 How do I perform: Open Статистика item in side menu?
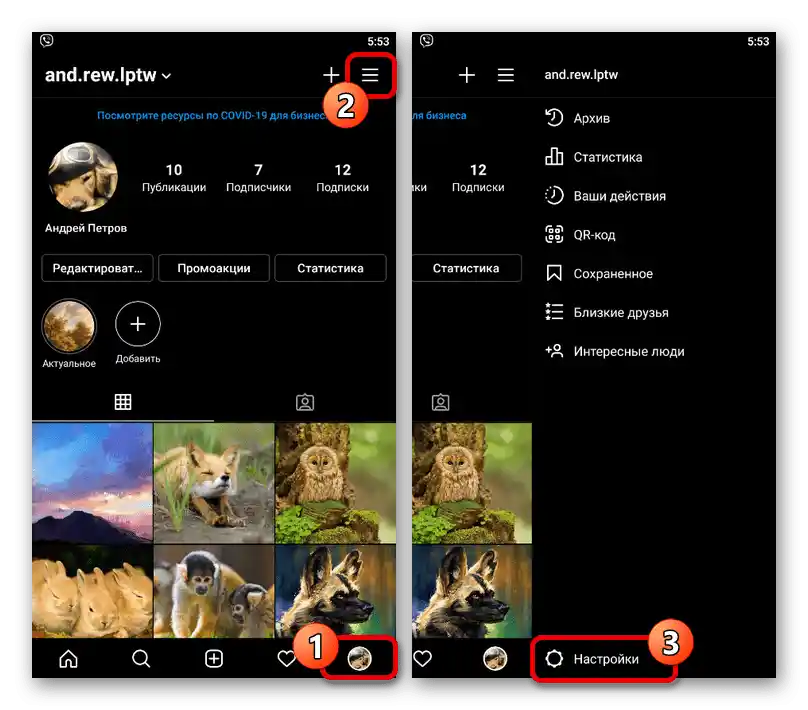(593, 157)
